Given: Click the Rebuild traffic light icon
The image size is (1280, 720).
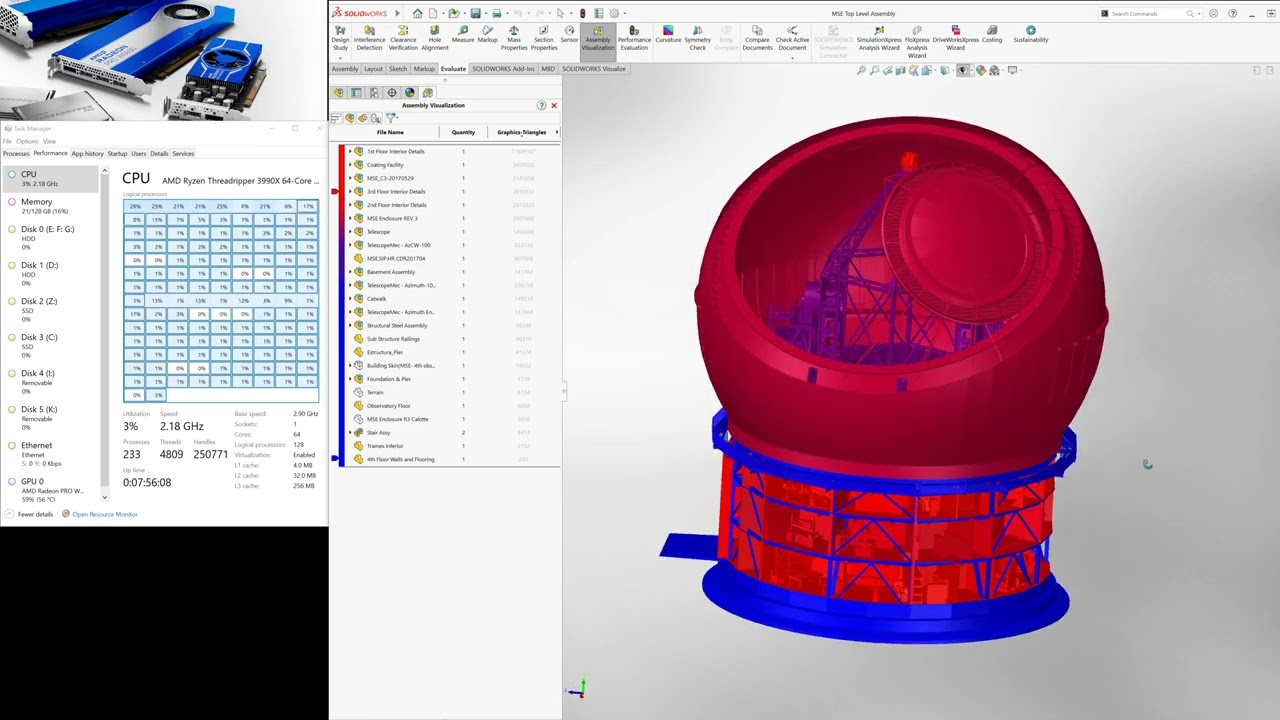Looking at the screenshot, I should 582,13.
